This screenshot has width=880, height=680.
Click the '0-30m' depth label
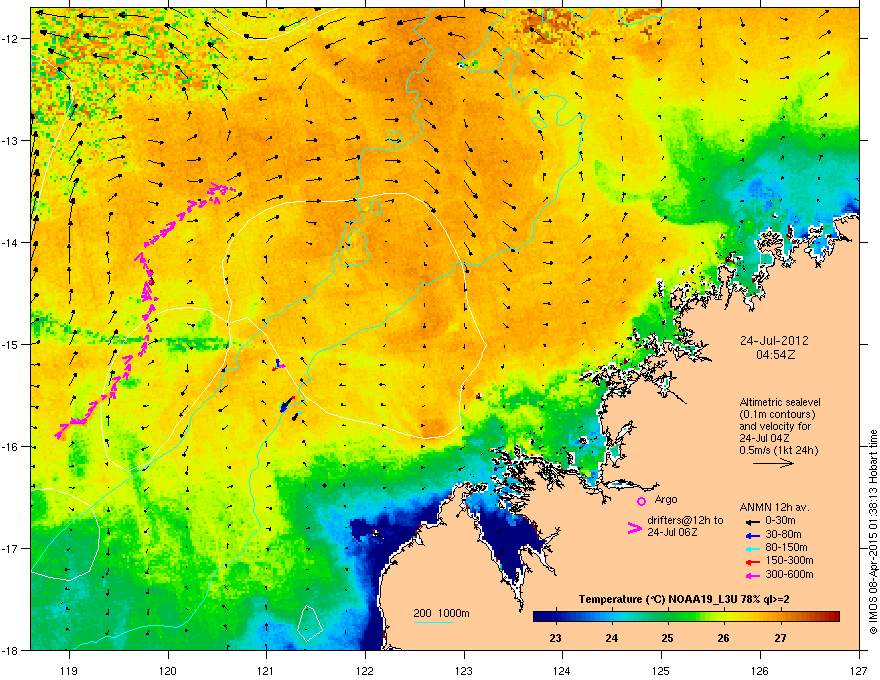(x=781, y=521)
